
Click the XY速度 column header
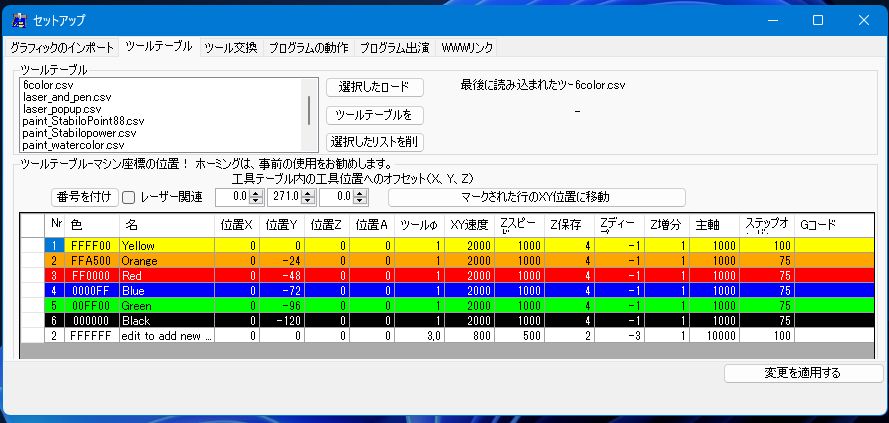click(x=469, y=225)
